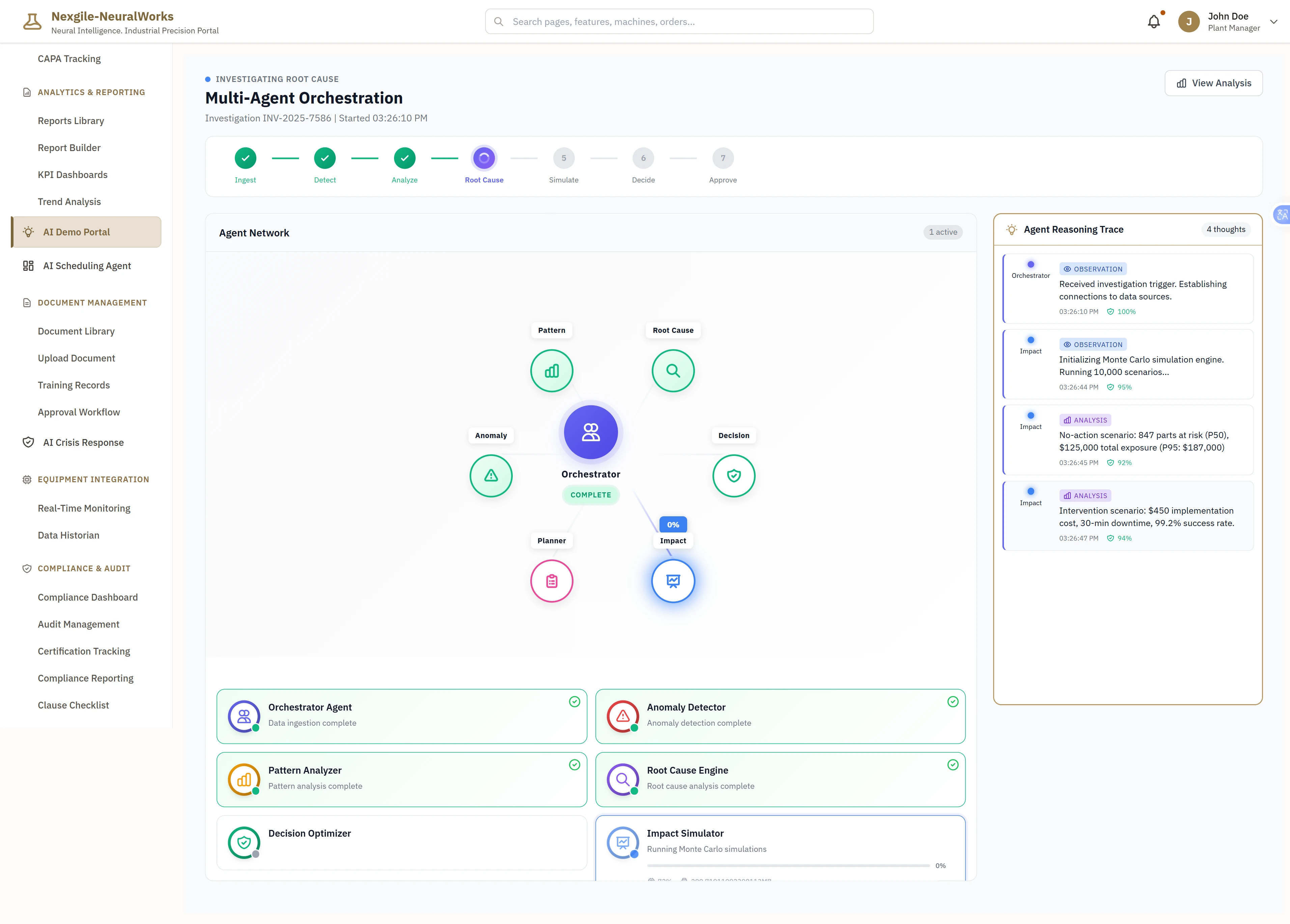This screenshot has height=924, width=1290.
Task: Open the Orchestrator node in the agent network
Action: click(591, 432)
